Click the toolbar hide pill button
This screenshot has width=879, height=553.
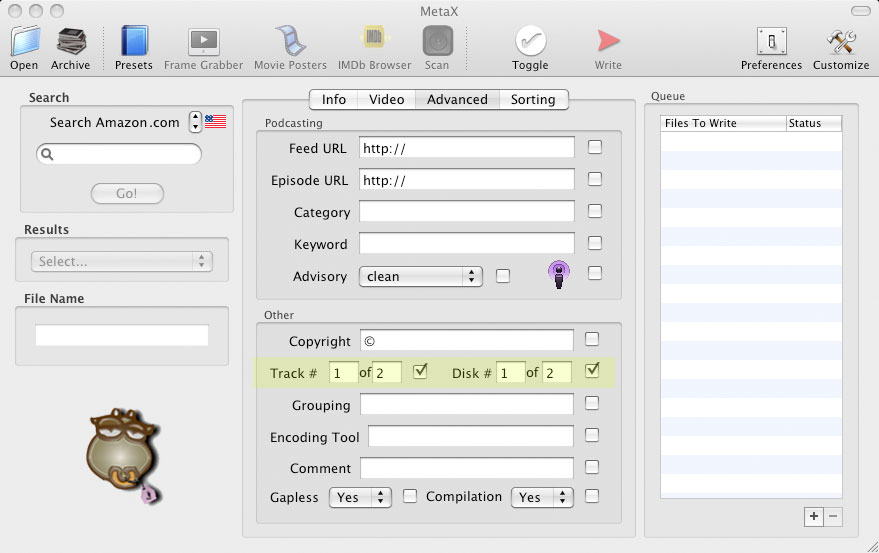tap(861, 11)
